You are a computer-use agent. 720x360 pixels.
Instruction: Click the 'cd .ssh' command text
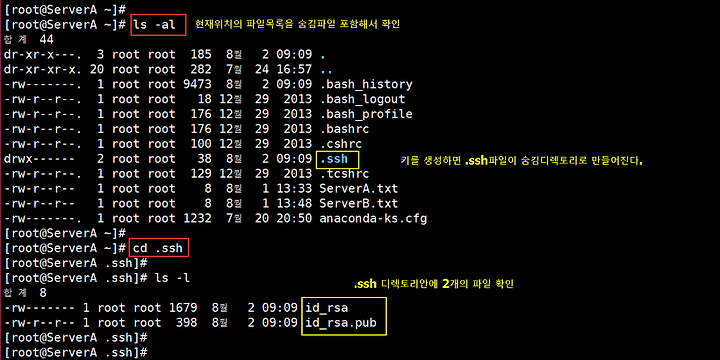(x=158, y=248)
